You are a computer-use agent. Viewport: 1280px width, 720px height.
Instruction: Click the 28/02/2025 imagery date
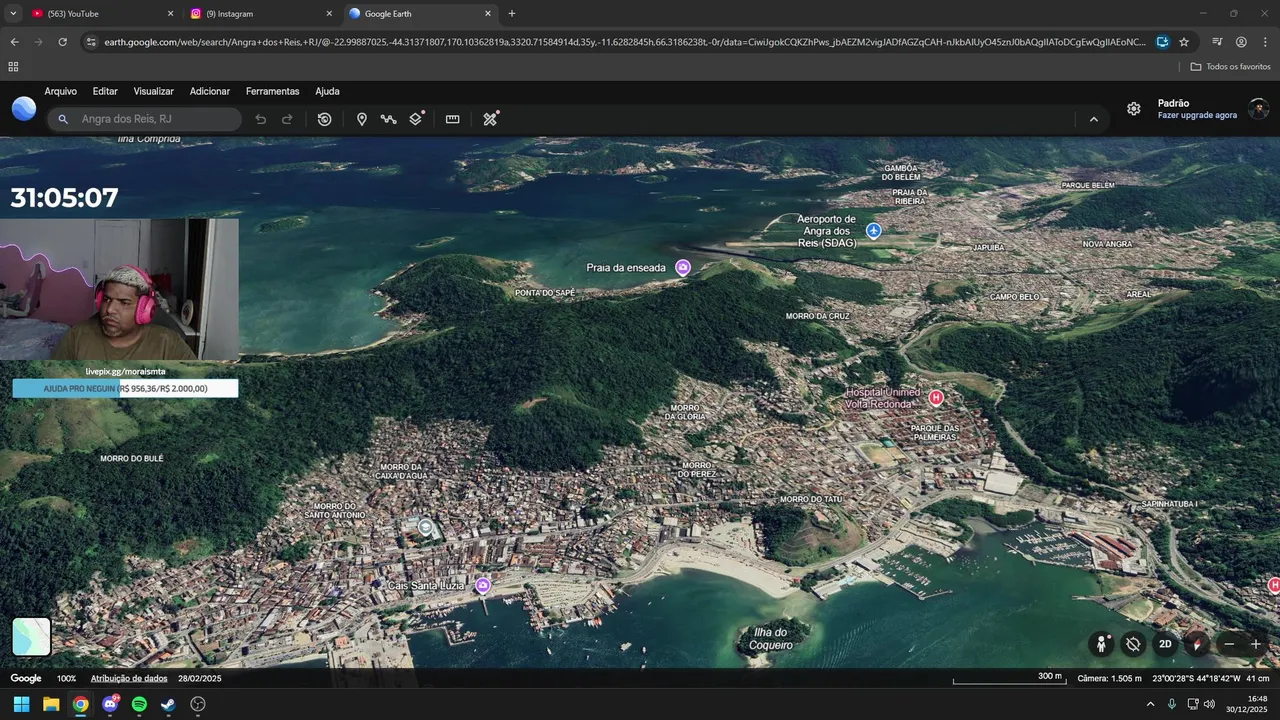(x=200, y=678)
